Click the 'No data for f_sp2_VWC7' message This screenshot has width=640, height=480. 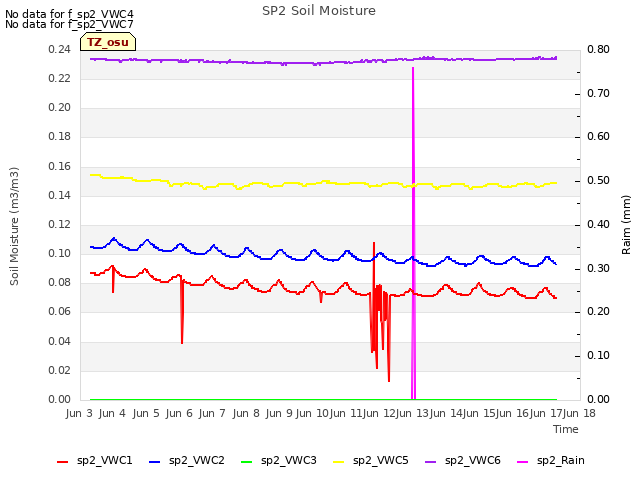pyautogui.click(x=69, y=24)
